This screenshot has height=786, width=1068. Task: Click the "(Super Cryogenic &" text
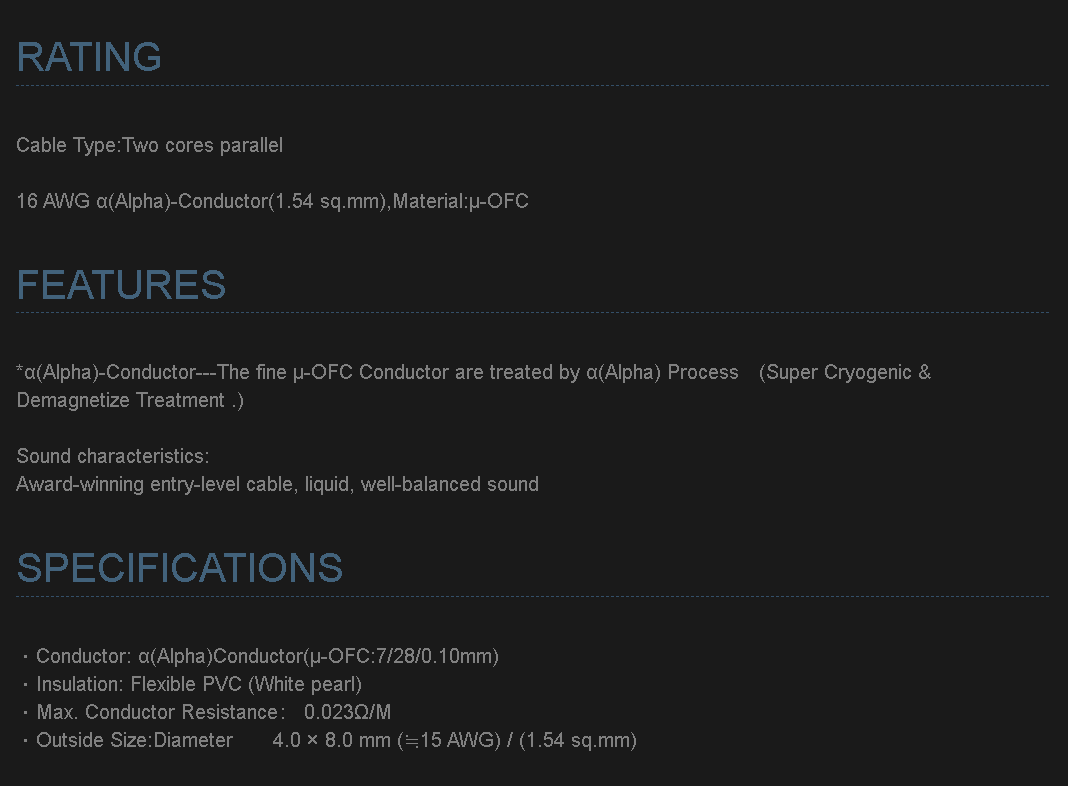845,373
